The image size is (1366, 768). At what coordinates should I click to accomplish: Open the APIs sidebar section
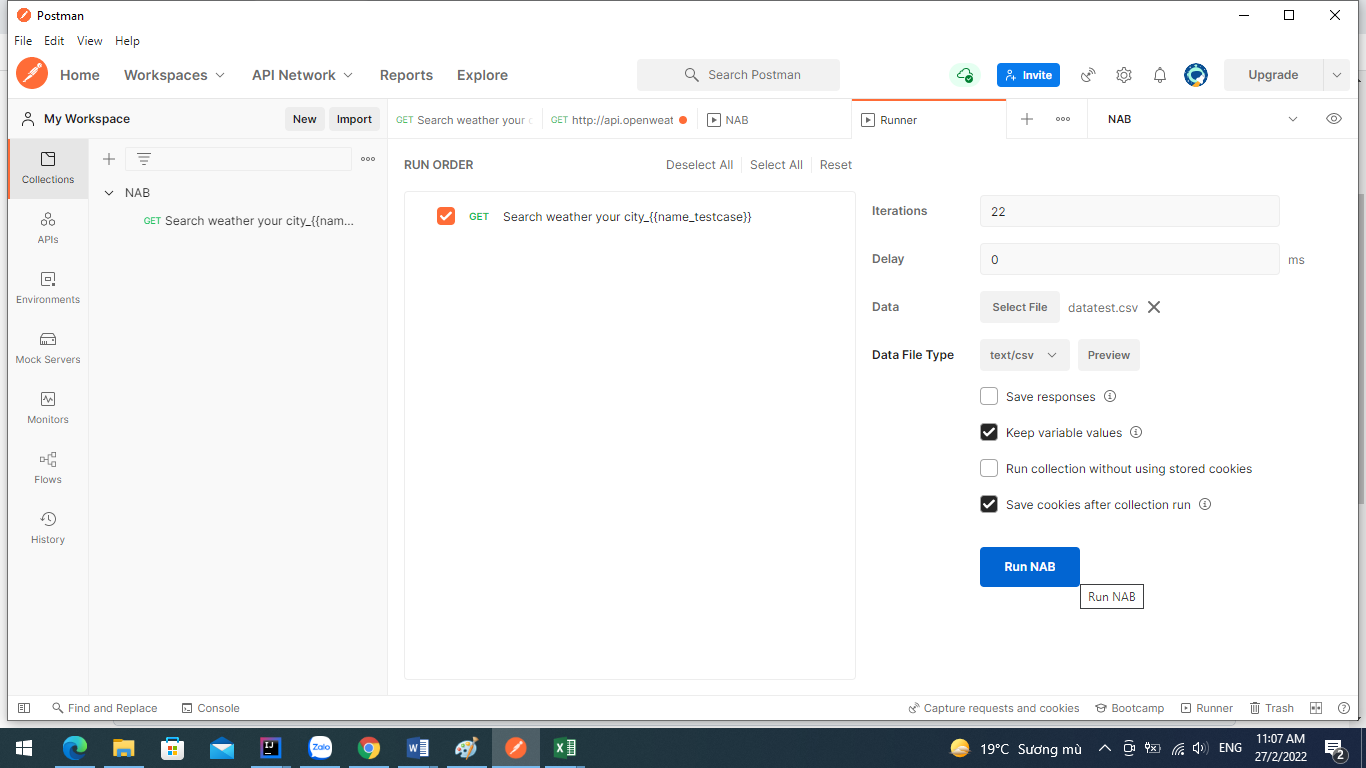[48, 228]
